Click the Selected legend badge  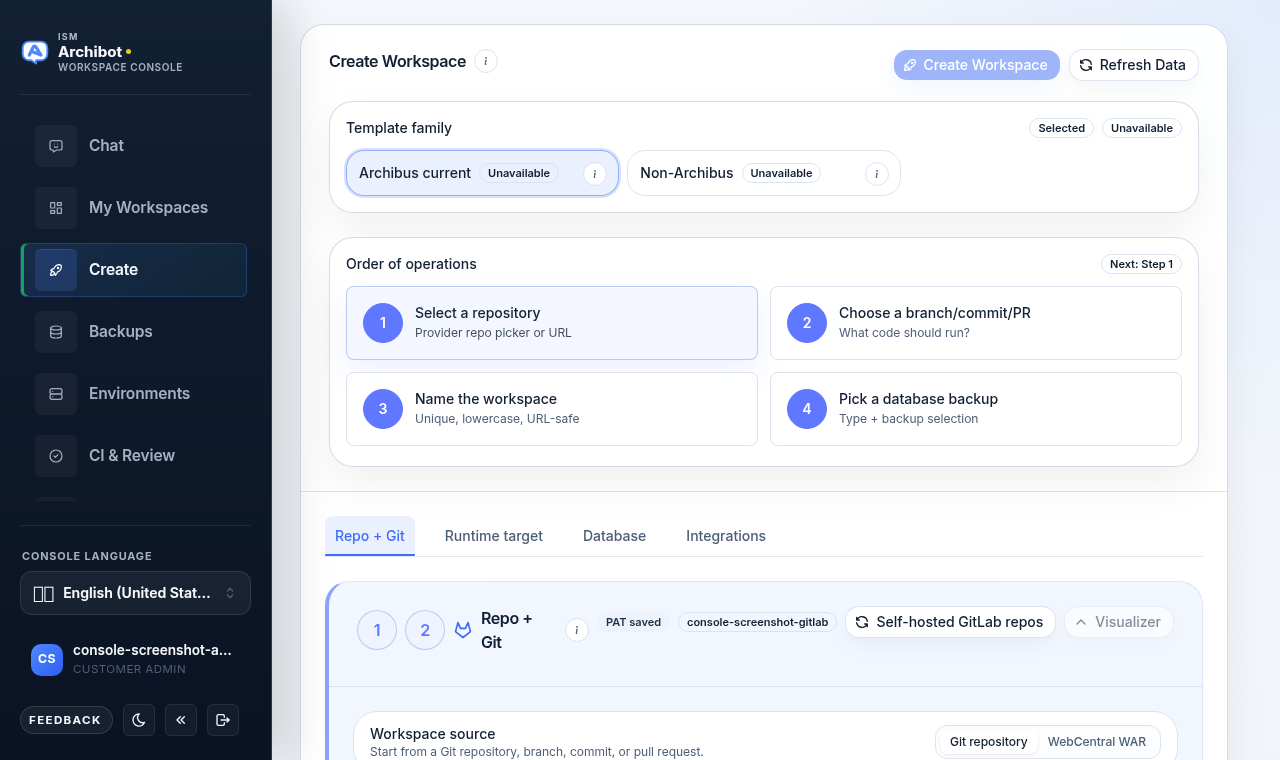click(1061, 128)
